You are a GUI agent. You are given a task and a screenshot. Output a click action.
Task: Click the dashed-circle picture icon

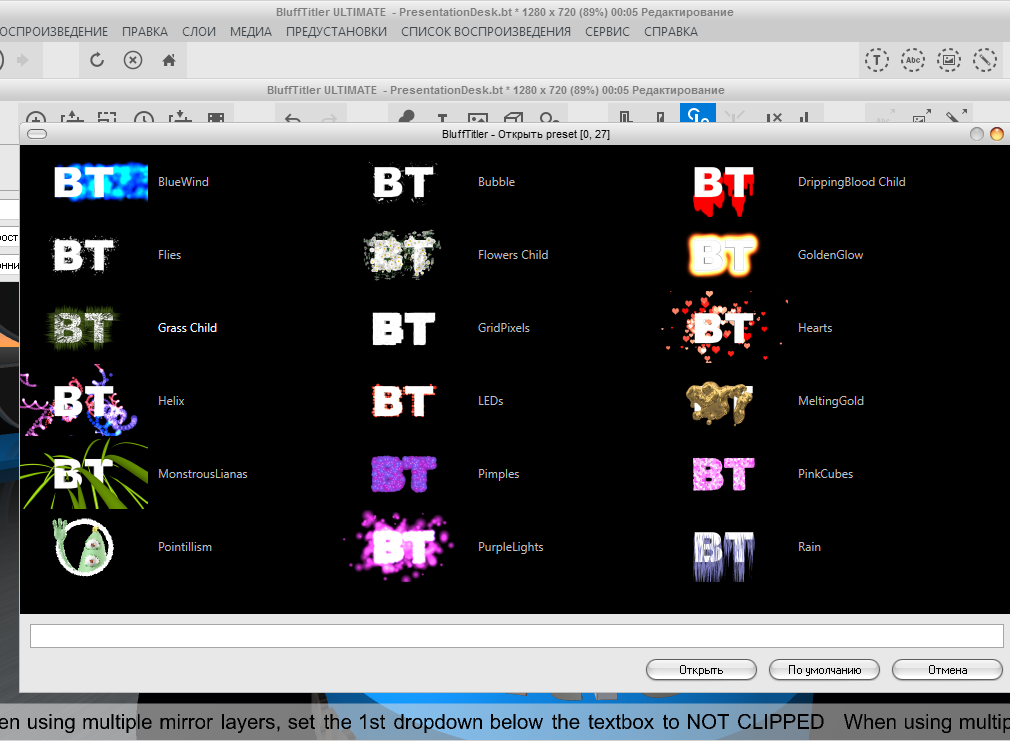coord(948,60)
